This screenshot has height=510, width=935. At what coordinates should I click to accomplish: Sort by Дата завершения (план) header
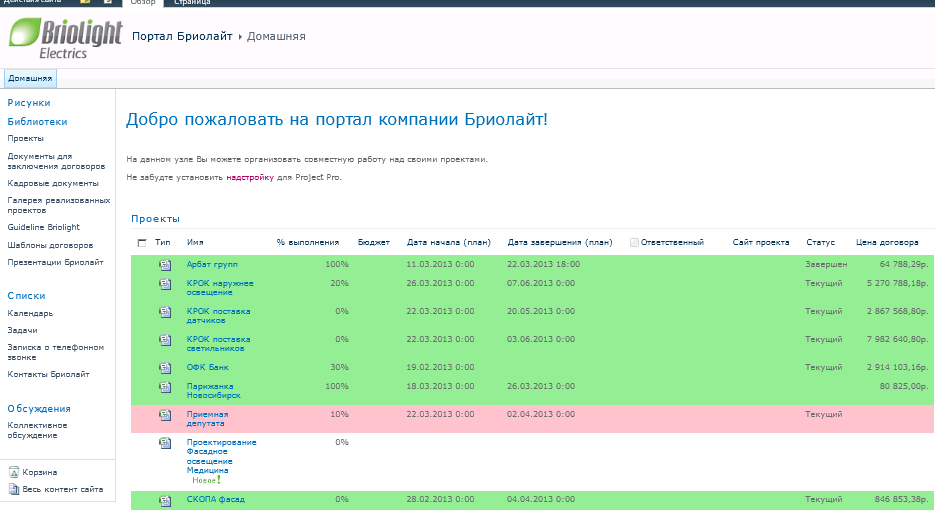click(560, 242)
